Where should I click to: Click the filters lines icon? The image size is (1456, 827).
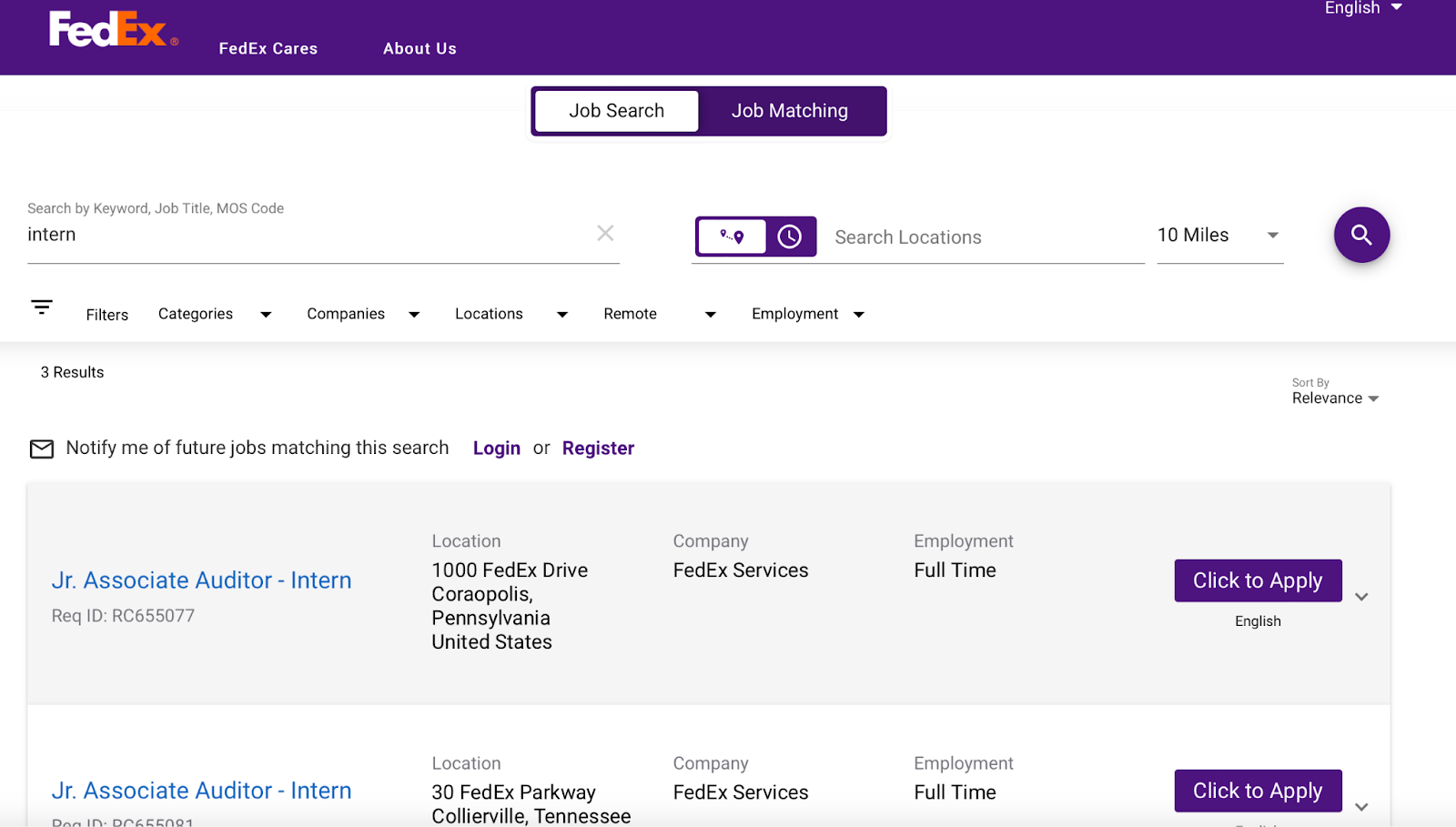coord(42,307)
